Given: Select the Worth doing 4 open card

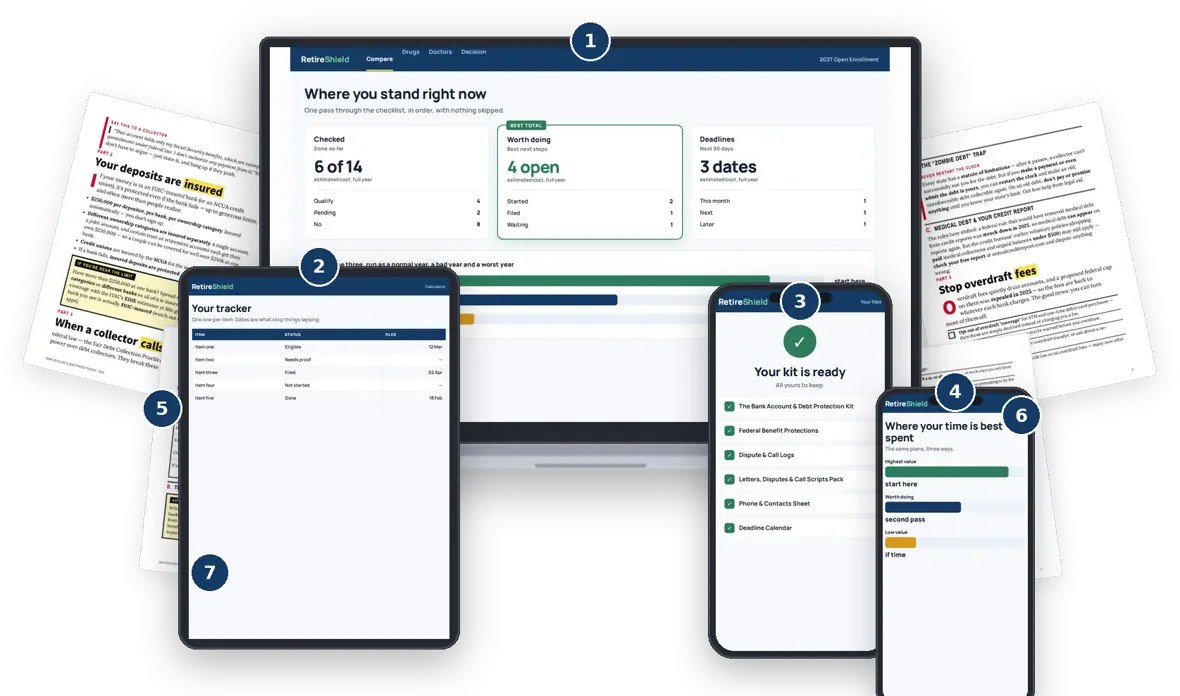Looking at the screenshot, I should 590,182.
